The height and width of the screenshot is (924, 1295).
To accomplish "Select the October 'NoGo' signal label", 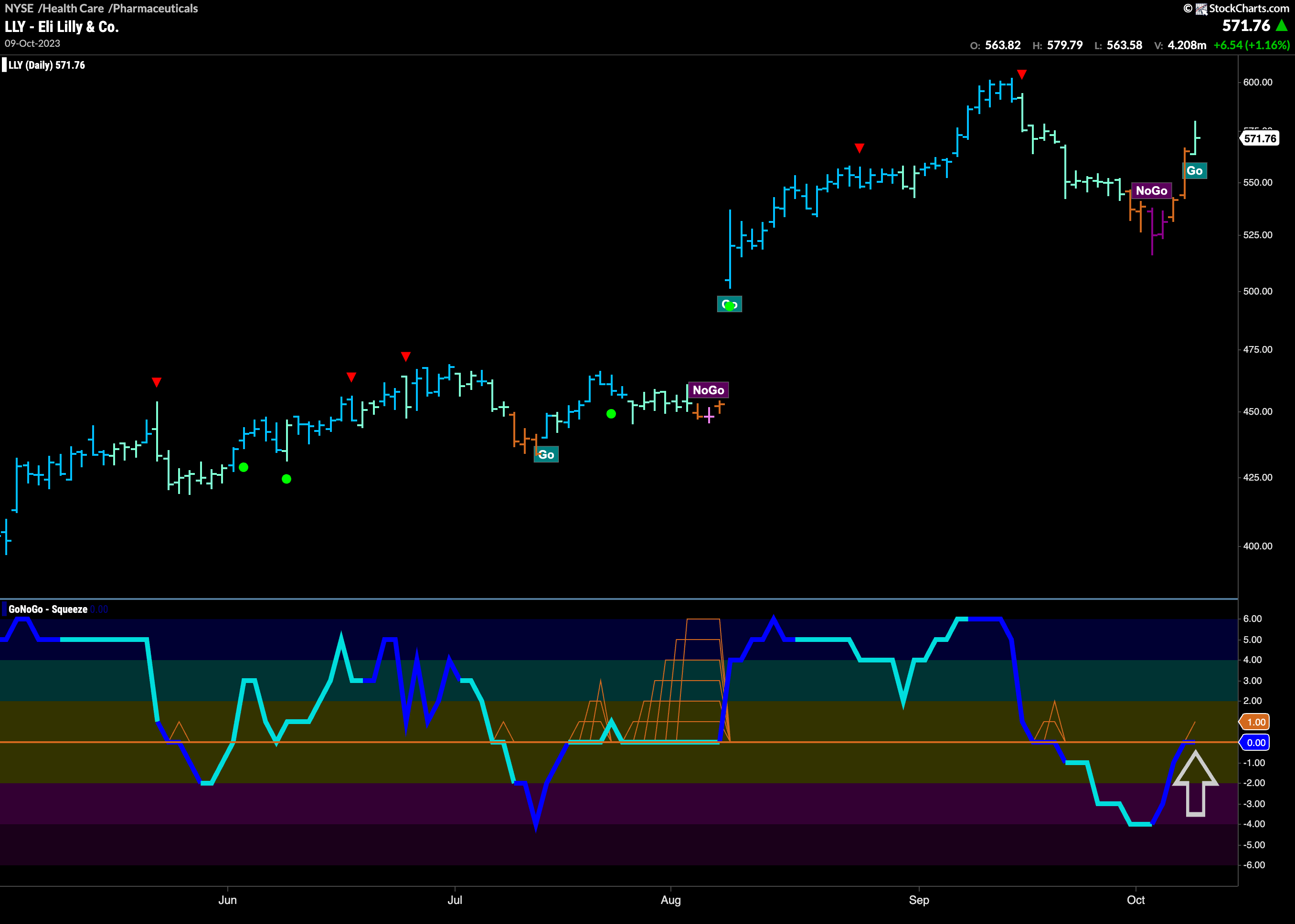I will 1152,190.
